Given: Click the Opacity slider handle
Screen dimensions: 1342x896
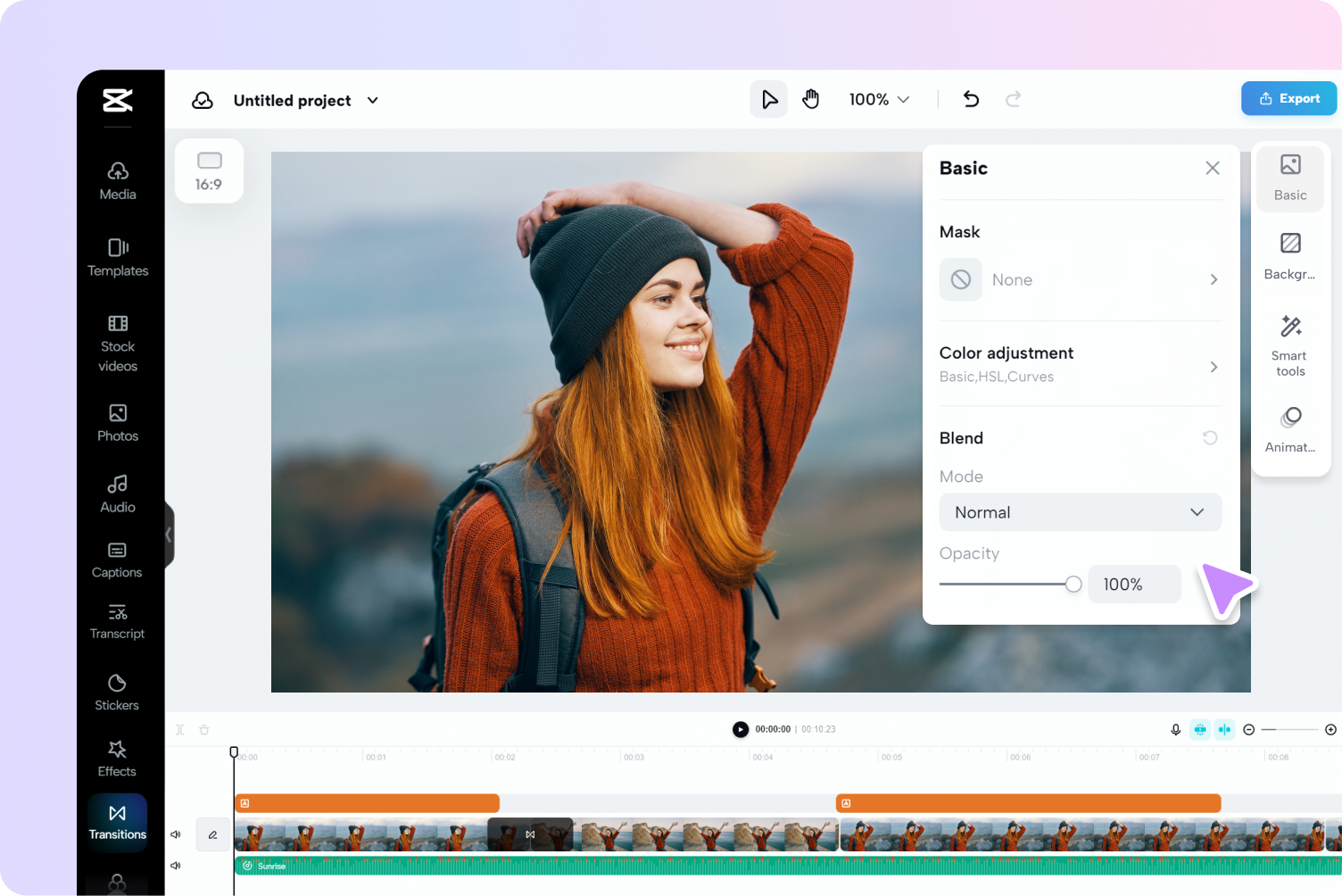Looking at the screenshot, I should click(x=1073, y=584).
